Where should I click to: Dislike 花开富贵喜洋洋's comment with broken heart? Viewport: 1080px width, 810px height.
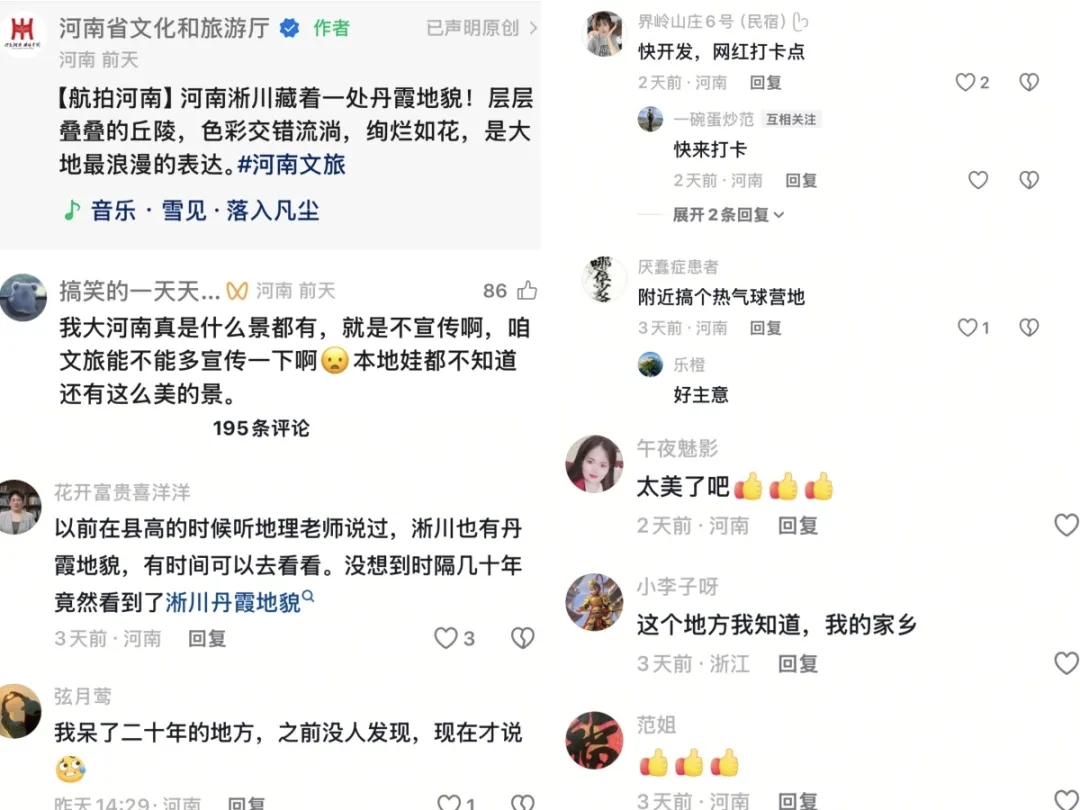click(523, 638)
